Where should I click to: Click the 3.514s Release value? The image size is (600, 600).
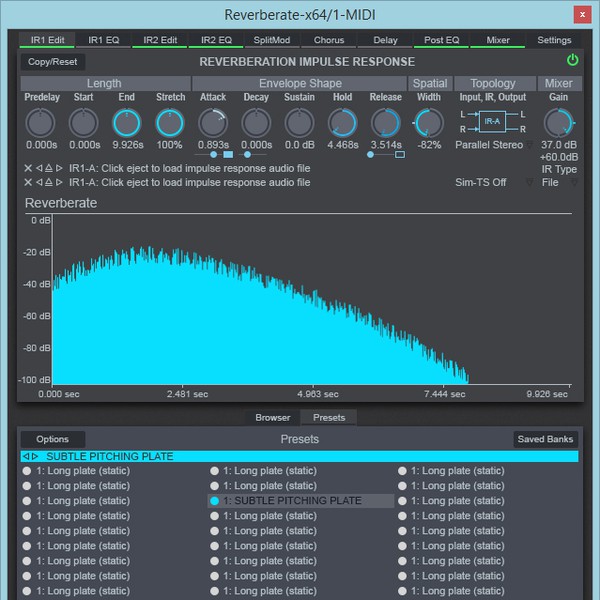386,145
